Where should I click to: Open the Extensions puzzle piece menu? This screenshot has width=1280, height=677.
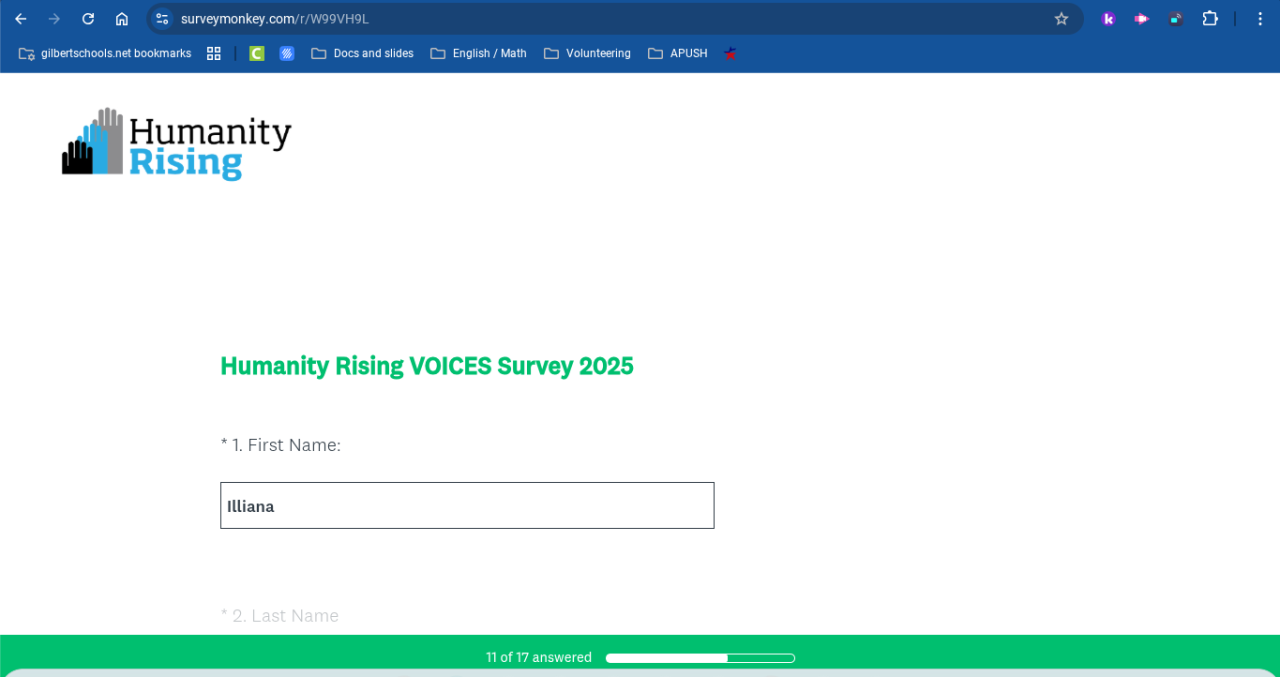(1210, 19)
